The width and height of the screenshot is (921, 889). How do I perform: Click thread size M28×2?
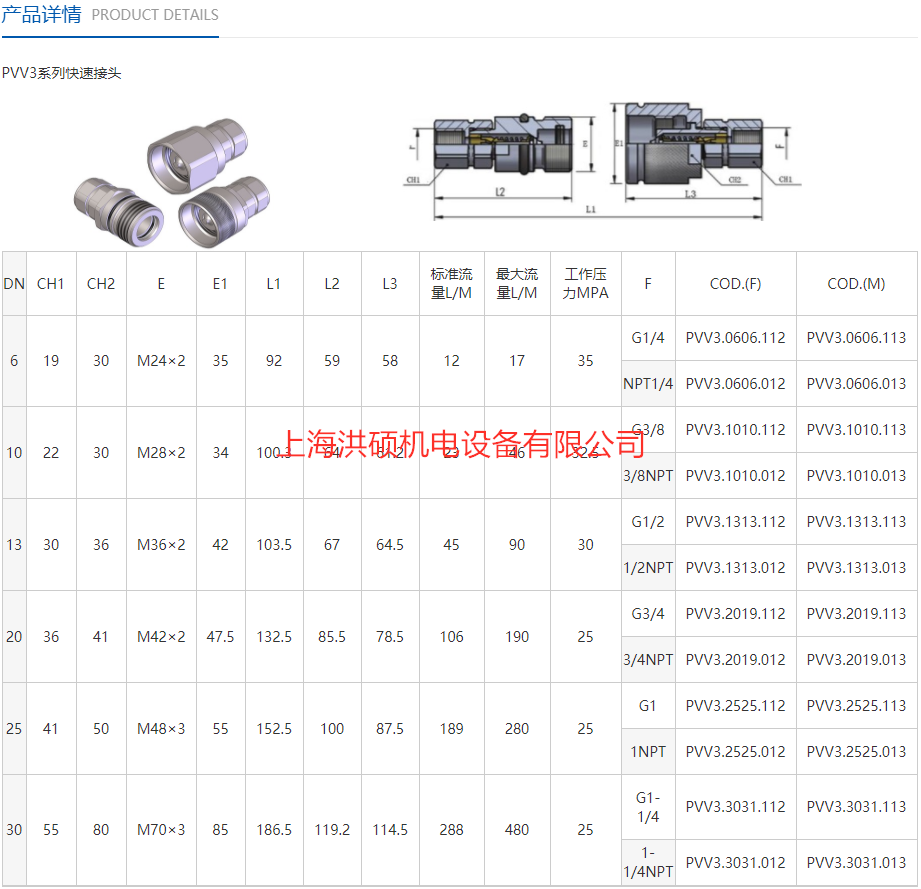161,453
